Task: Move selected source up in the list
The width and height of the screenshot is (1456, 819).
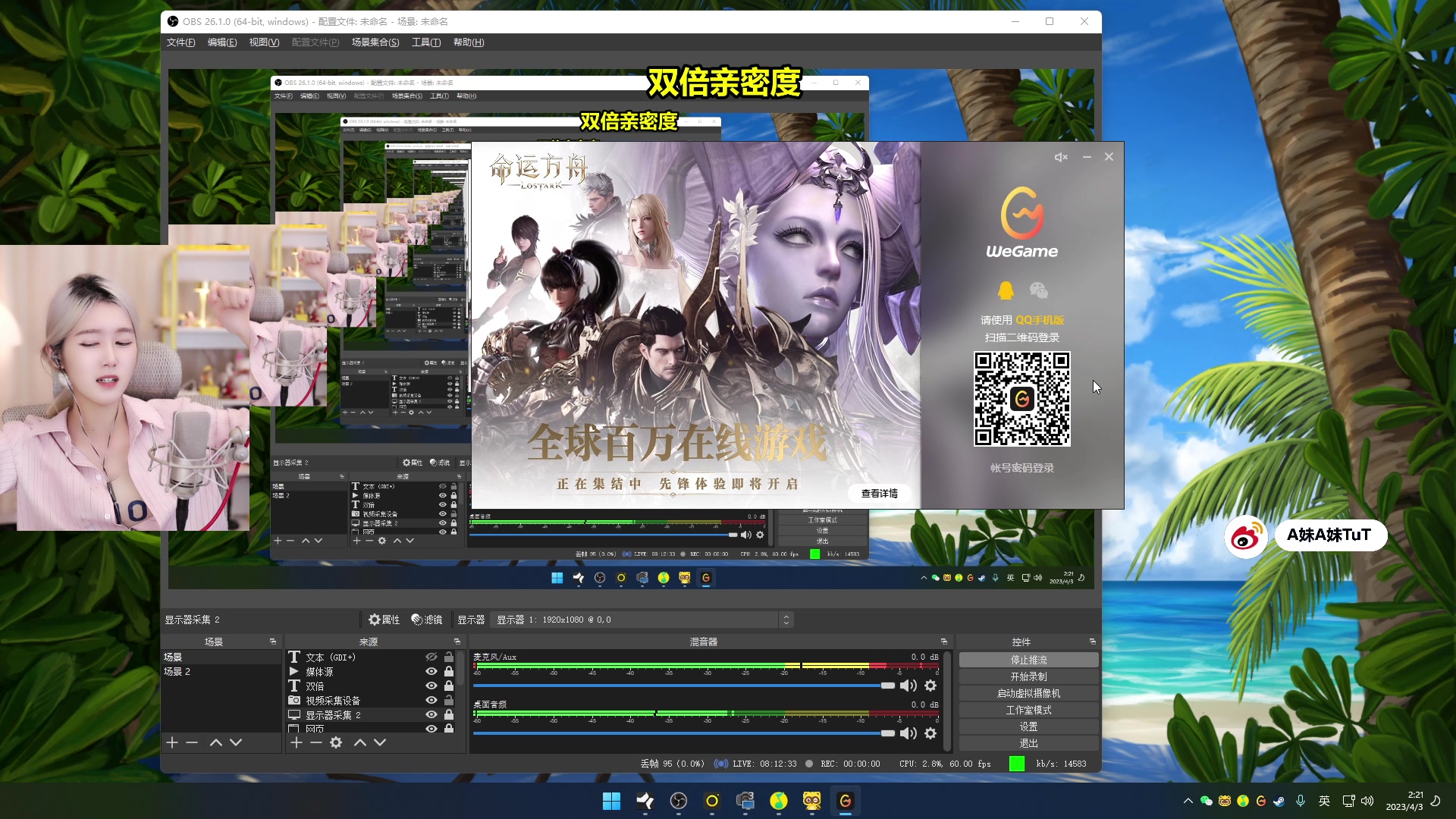Action: pos(360,742)
